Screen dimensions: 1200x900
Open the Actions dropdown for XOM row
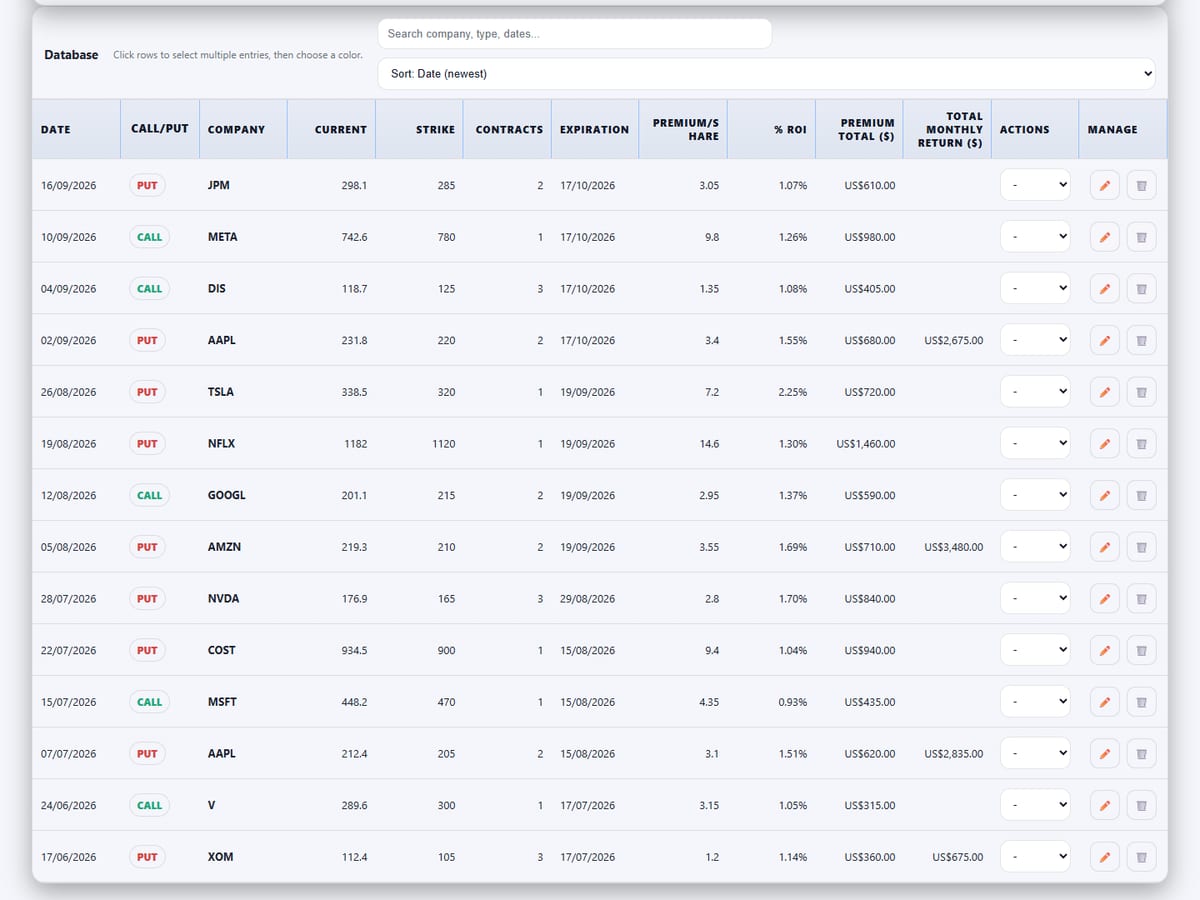coord(1035,857)
